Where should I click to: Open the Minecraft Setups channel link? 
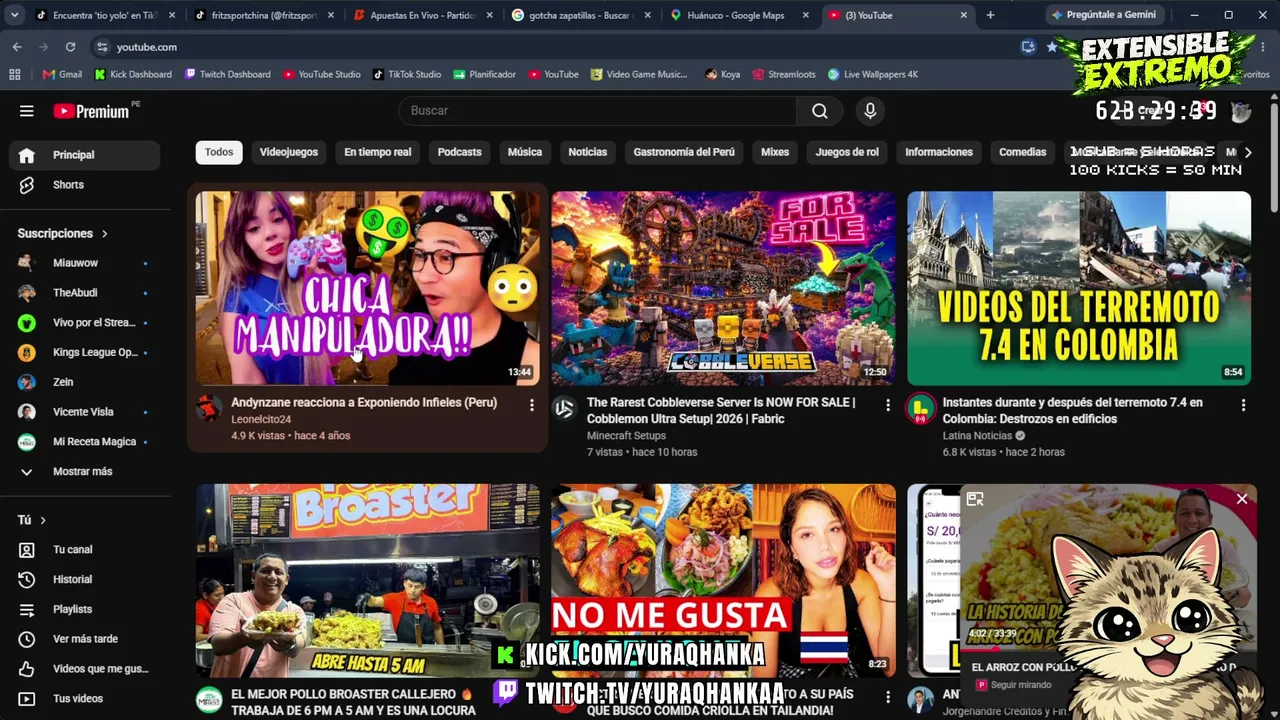coord(626,436)
